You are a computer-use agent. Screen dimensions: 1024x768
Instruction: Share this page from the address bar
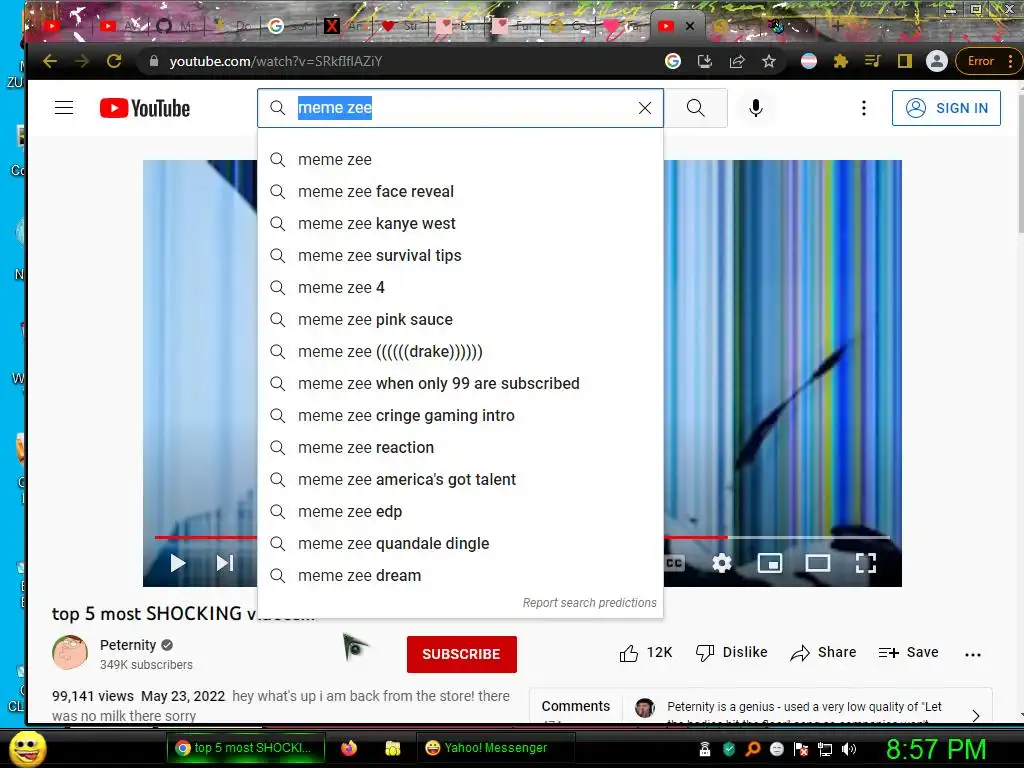tap(737, 61)
